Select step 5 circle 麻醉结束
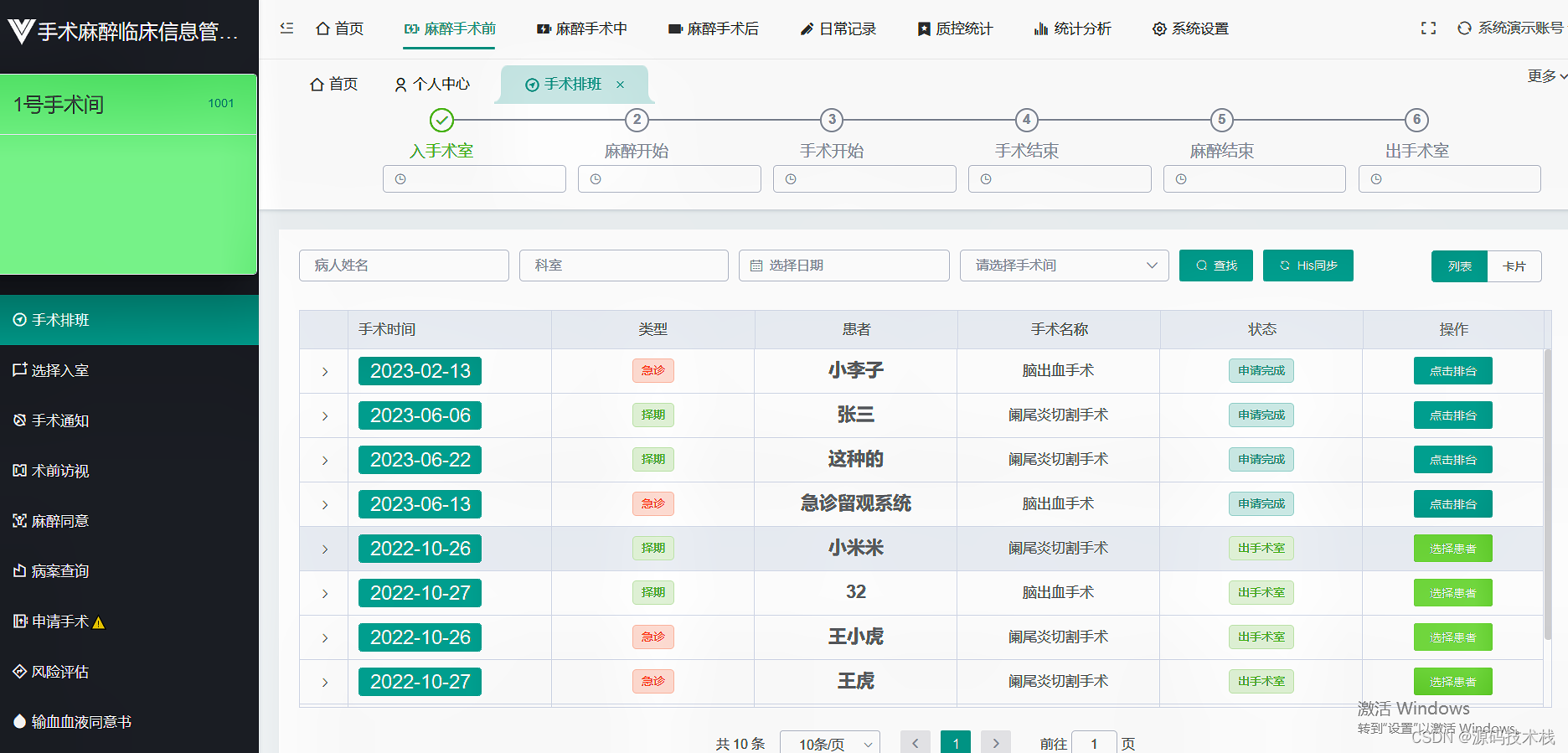This screenshot has height=753, width=1568. [x=1222, y=120]
